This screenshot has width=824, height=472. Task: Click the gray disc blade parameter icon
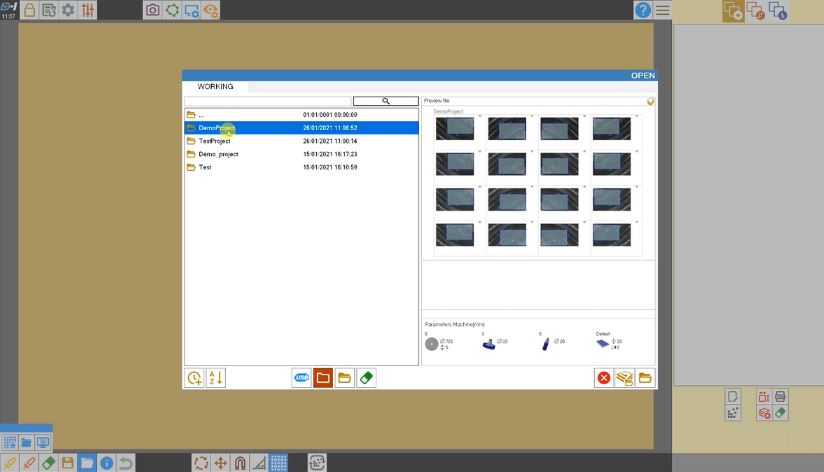[x=431, y=344]
